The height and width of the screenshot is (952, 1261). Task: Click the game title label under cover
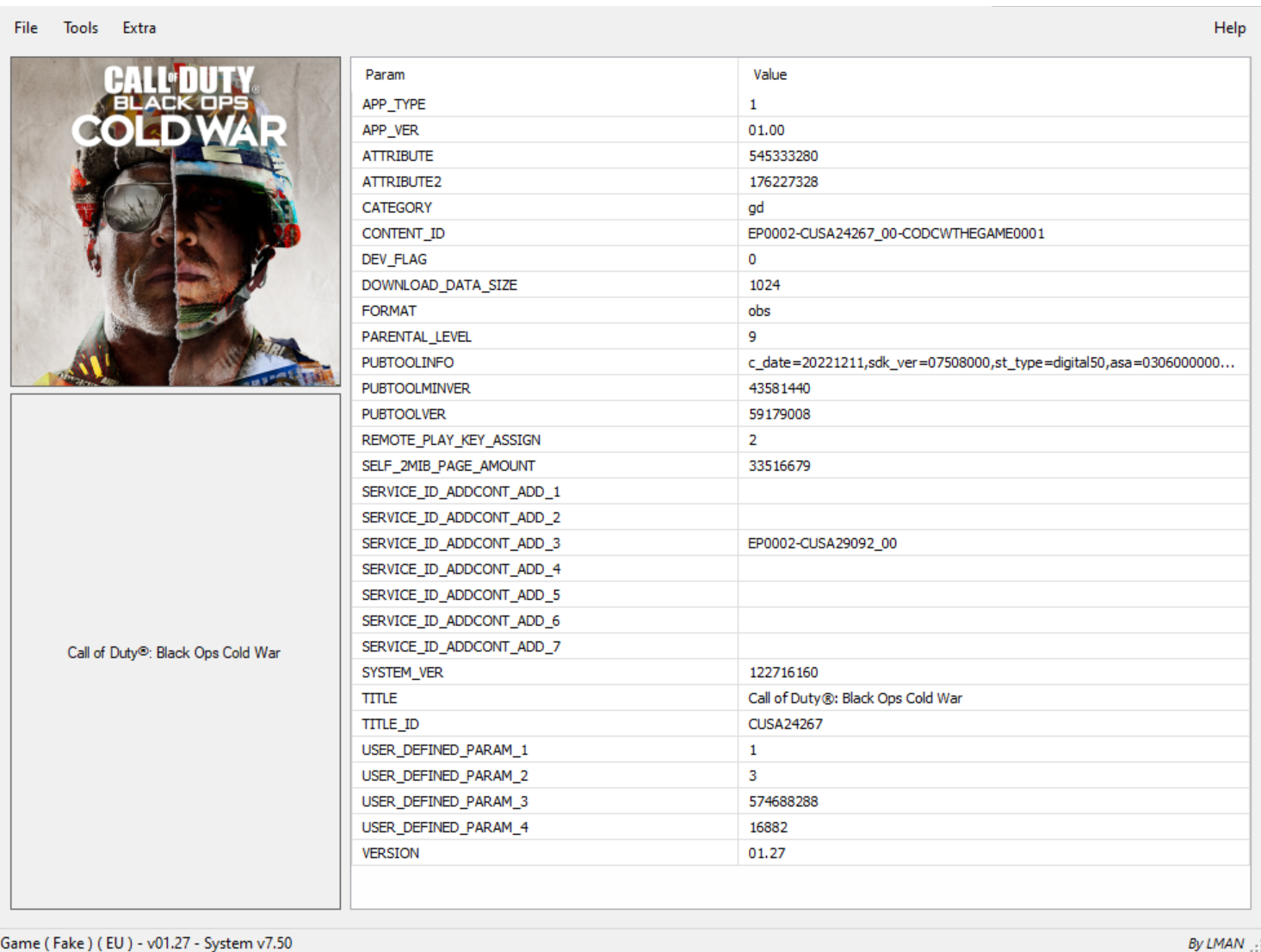(x=174, y=652)
